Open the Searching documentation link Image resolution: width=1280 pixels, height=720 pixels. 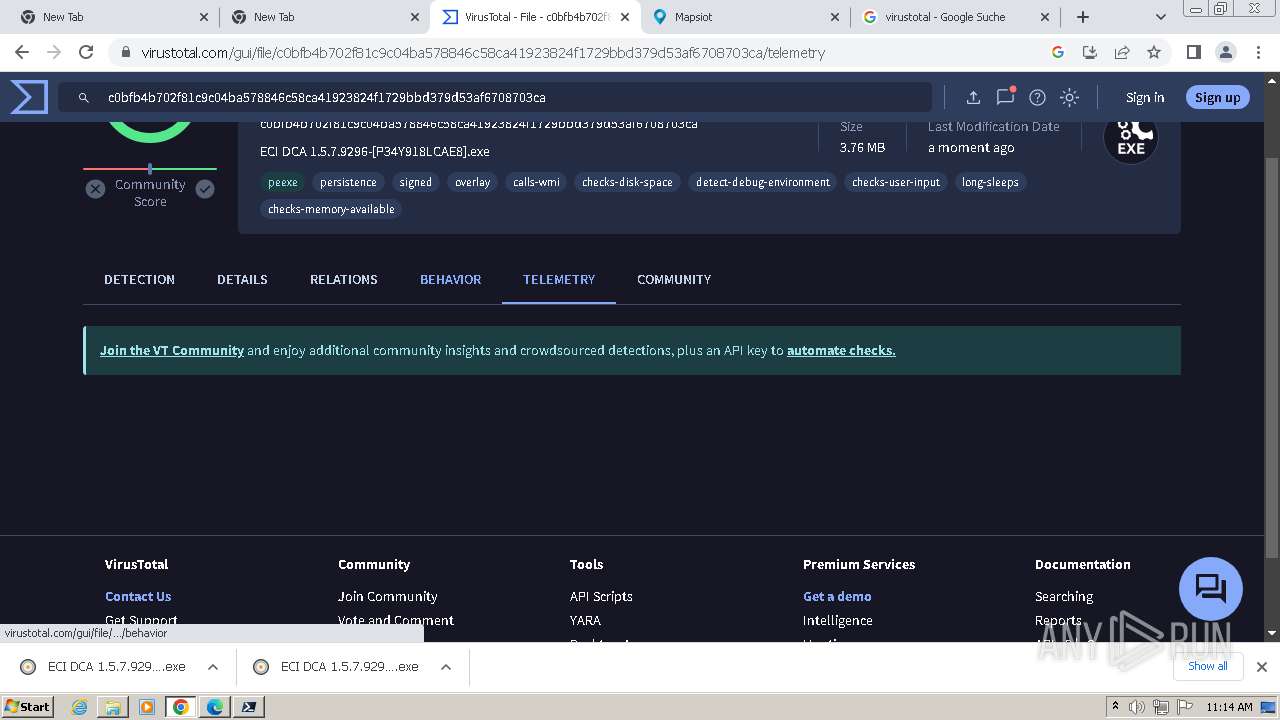[1064, 596]
